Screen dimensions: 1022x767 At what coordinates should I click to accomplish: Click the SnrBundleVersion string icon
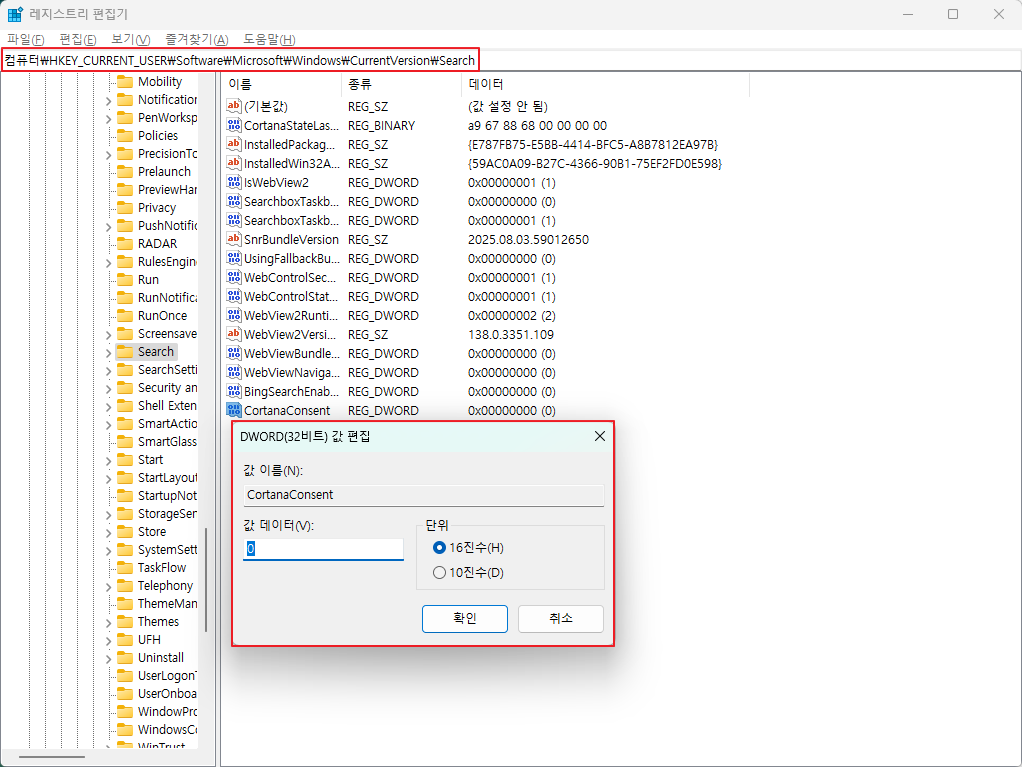point(234,239)
